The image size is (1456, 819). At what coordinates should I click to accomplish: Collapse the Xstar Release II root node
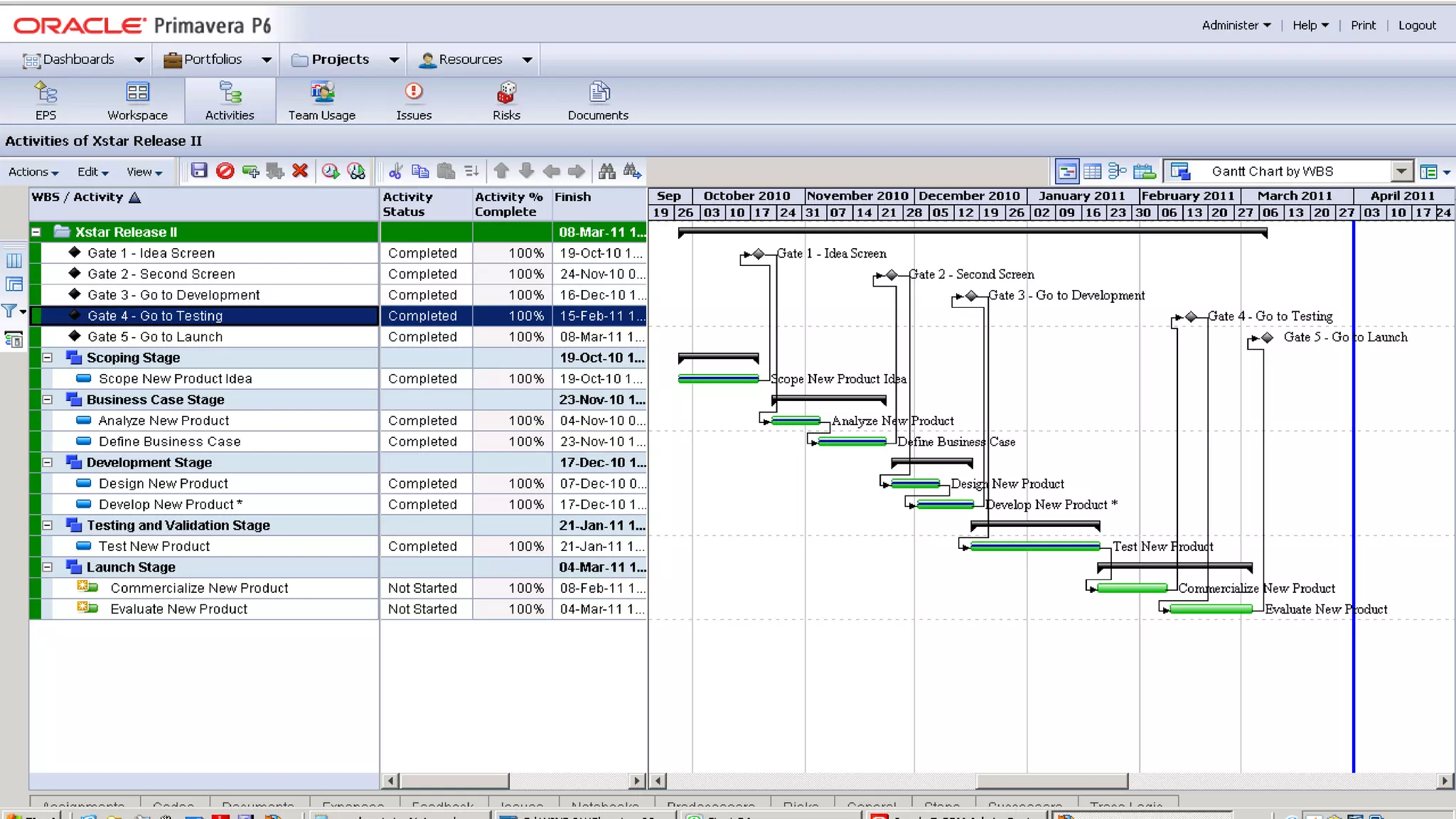pos(36,232)
